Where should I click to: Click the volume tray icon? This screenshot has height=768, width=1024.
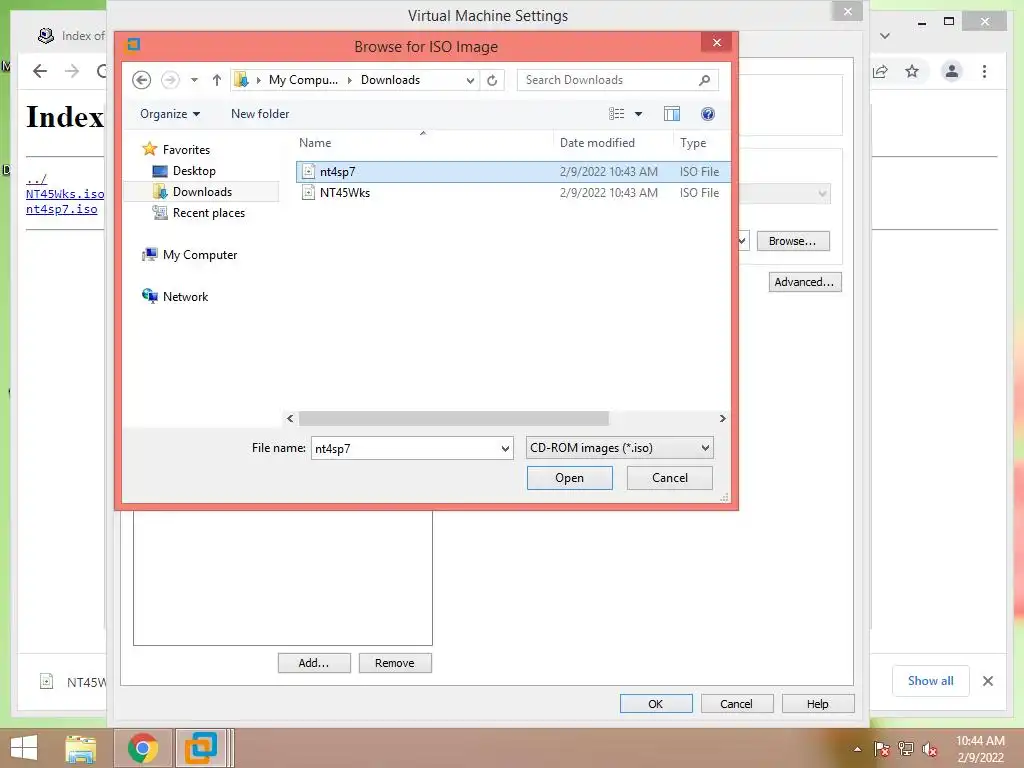click(930, 749)
